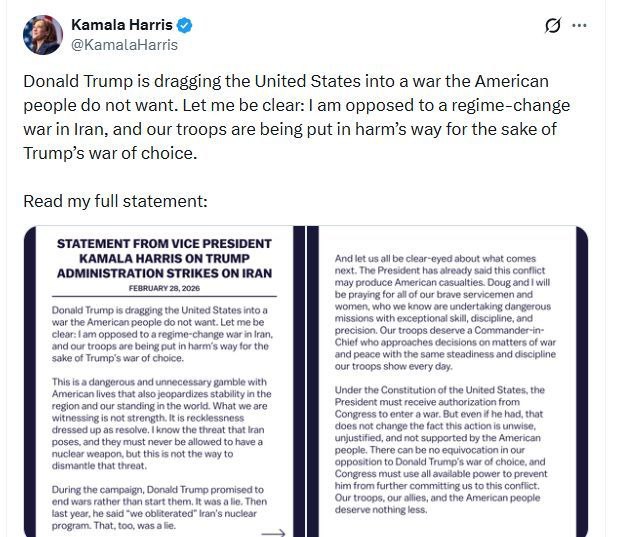This screenshot has height=537, width=620.
Task: Click the arrow at bottom of left statement
Action: click(x=273, y=533)
